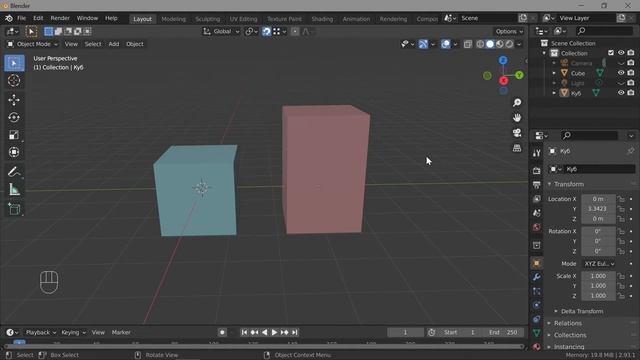Click the Z axis on navigation gizmo

pyautogui.click(x=503, y=60)
